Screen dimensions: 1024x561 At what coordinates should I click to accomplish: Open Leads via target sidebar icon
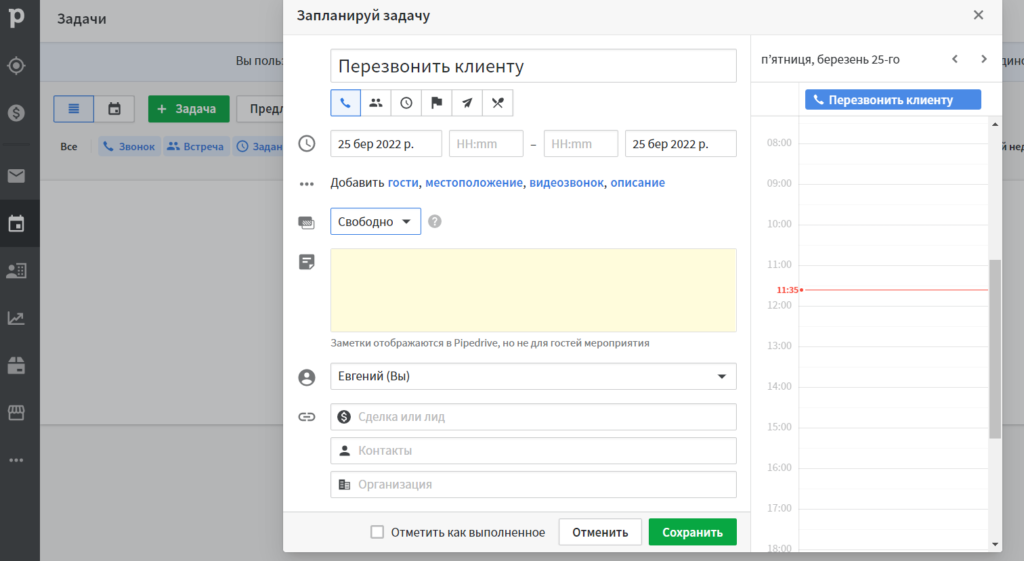pos(16,66)
